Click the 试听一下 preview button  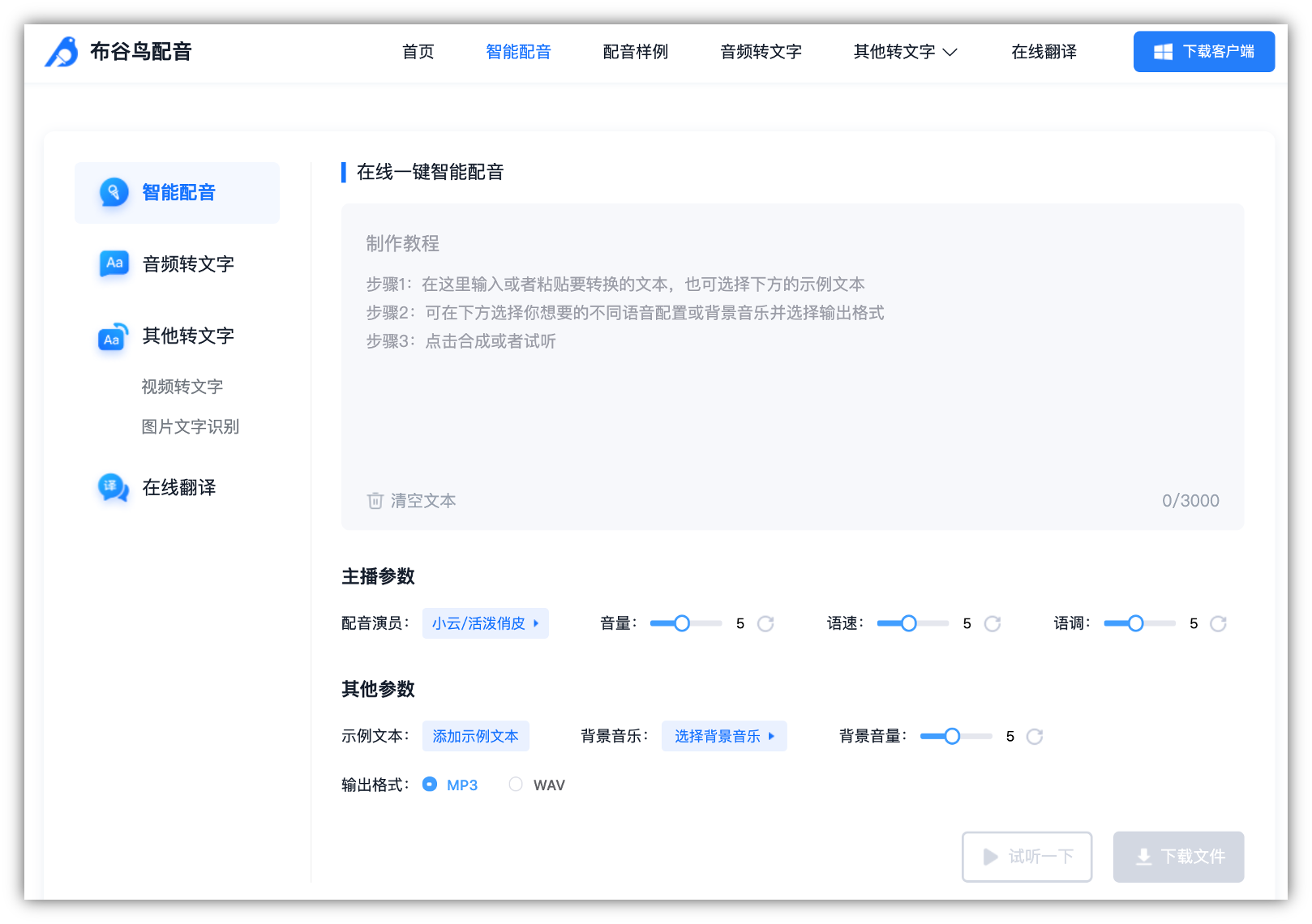pos(1027,857)
